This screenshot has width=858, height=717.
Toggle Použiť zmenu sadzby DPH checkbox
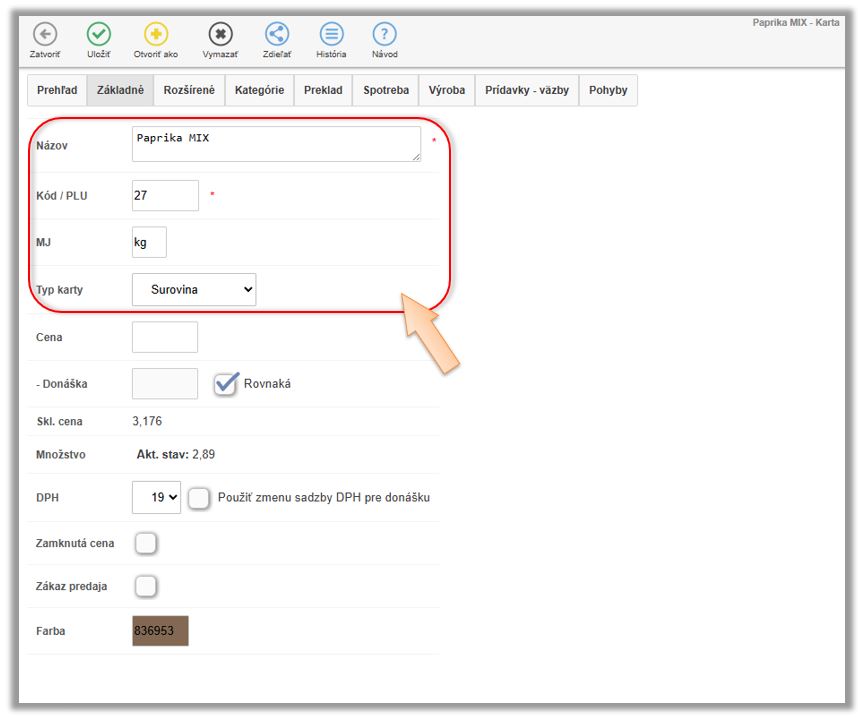pos(199,498)
